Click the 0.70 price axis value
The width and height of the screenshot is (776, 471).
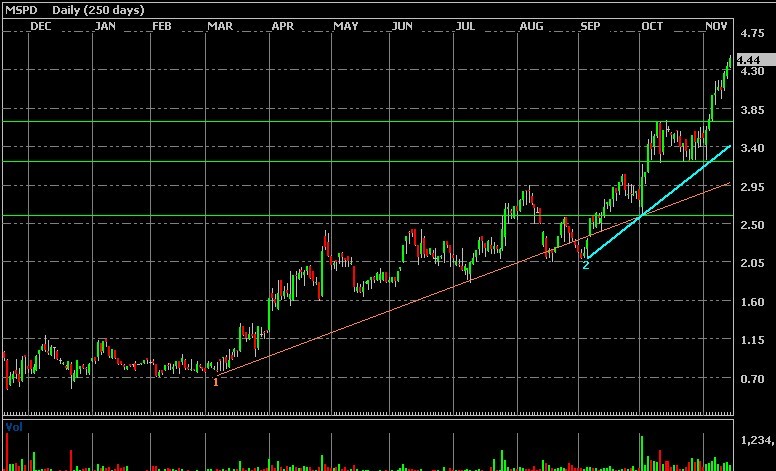point(752,379)
